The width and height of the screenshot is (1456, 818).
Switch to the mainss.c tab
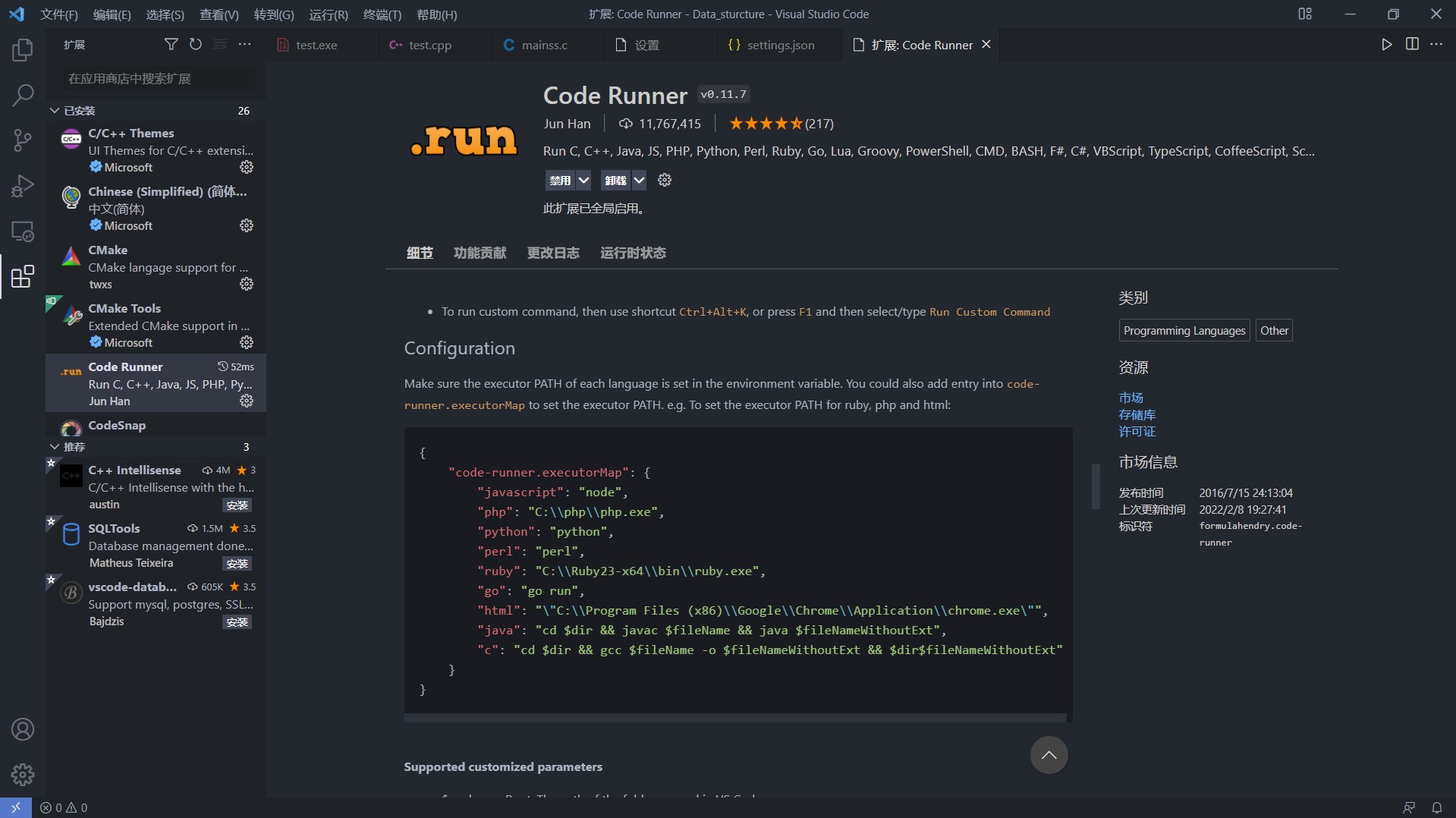click(548, 45)
